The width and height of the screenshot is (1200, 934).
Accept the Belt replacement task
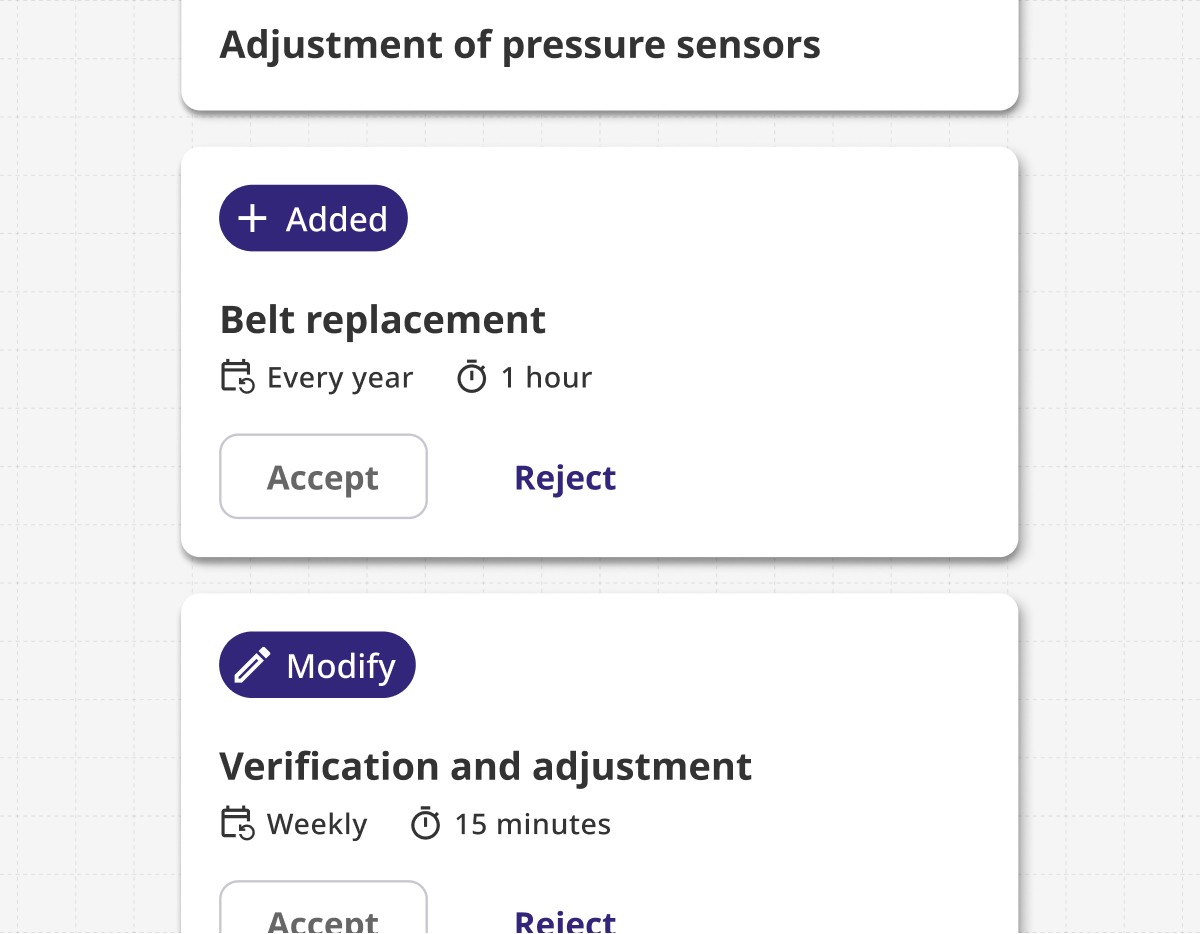click(323, 477)
